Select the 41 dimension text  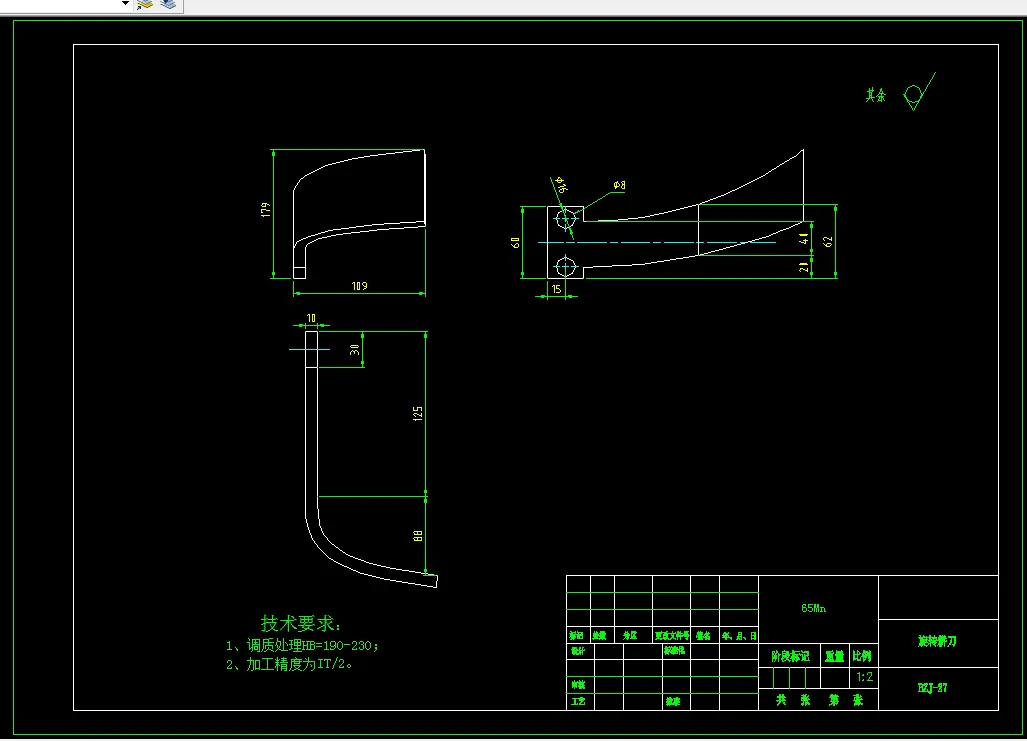pyautogui.click(x=804, y=238)
